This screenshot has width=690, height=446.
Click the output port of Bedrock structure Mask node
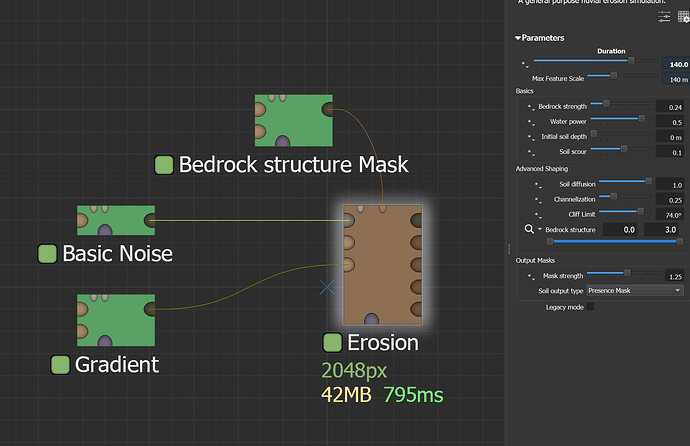pyautogui.click(x=327, y=110)
